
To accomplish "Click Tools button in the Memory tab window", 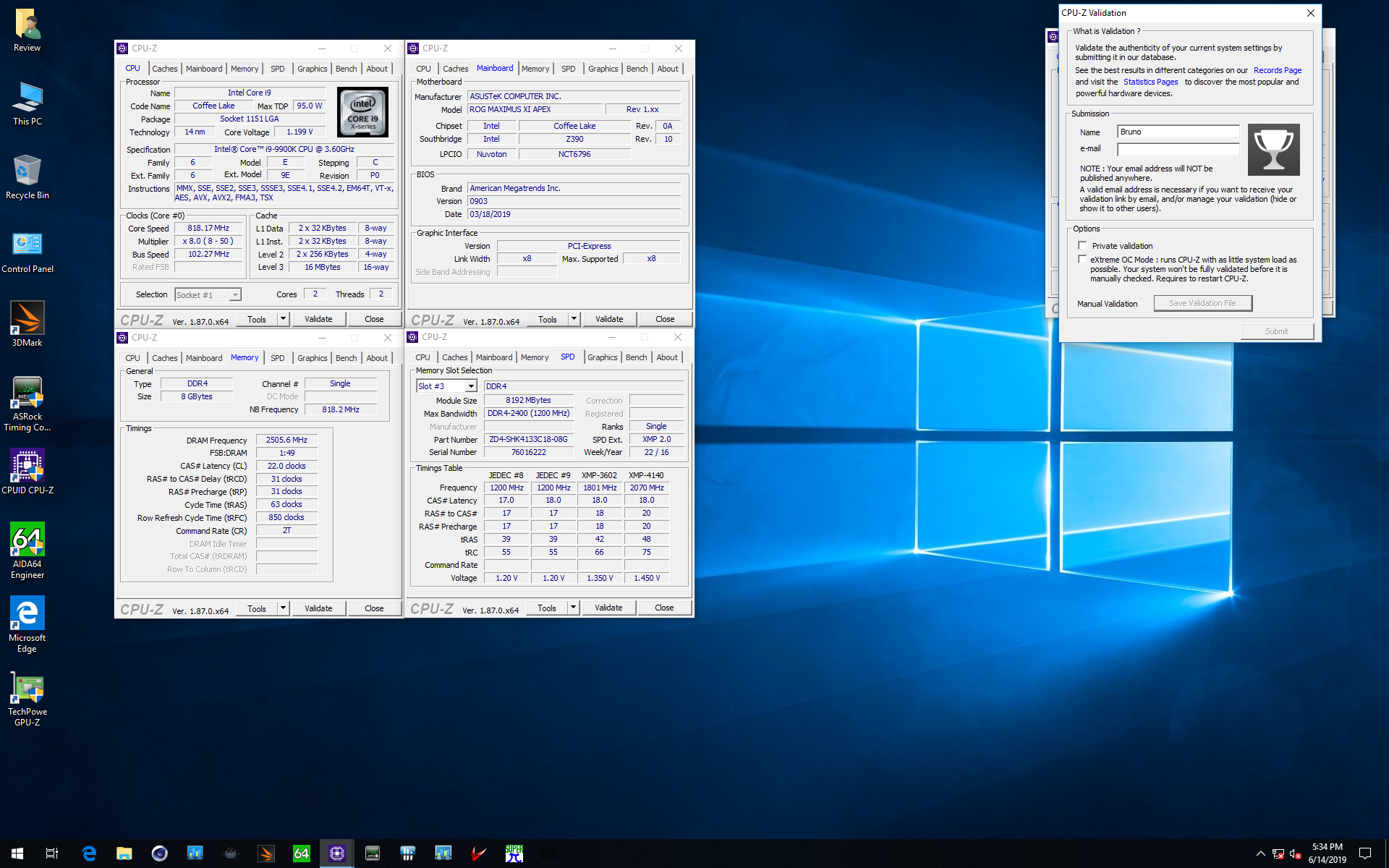I will tap(257, 608).
